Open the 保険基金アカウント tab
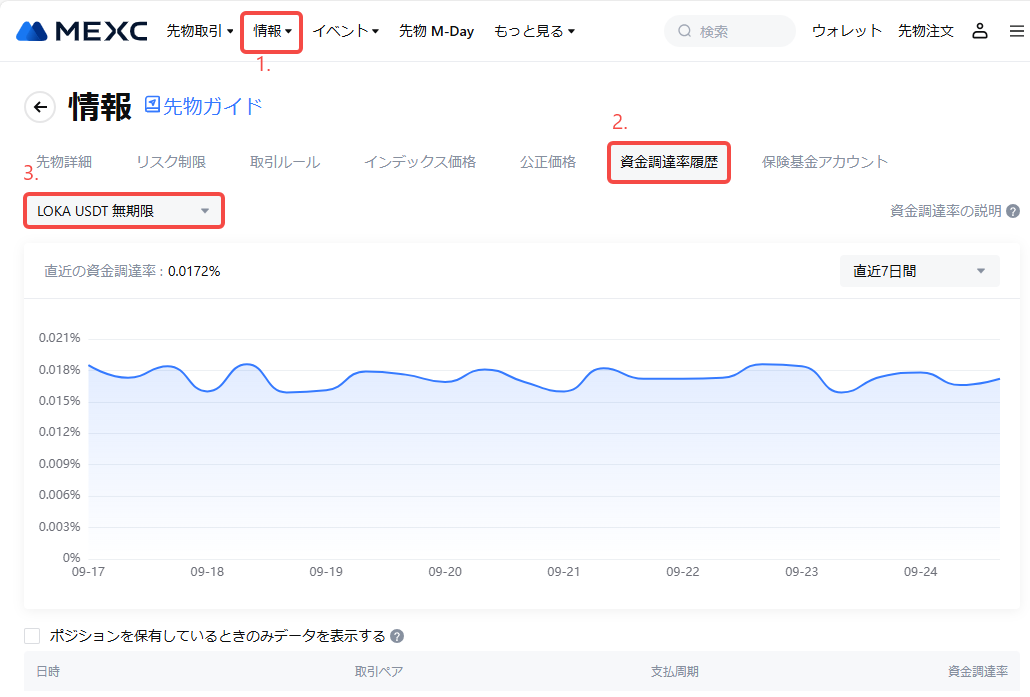This screenshot has height=697, width=1030. [824, 162]
